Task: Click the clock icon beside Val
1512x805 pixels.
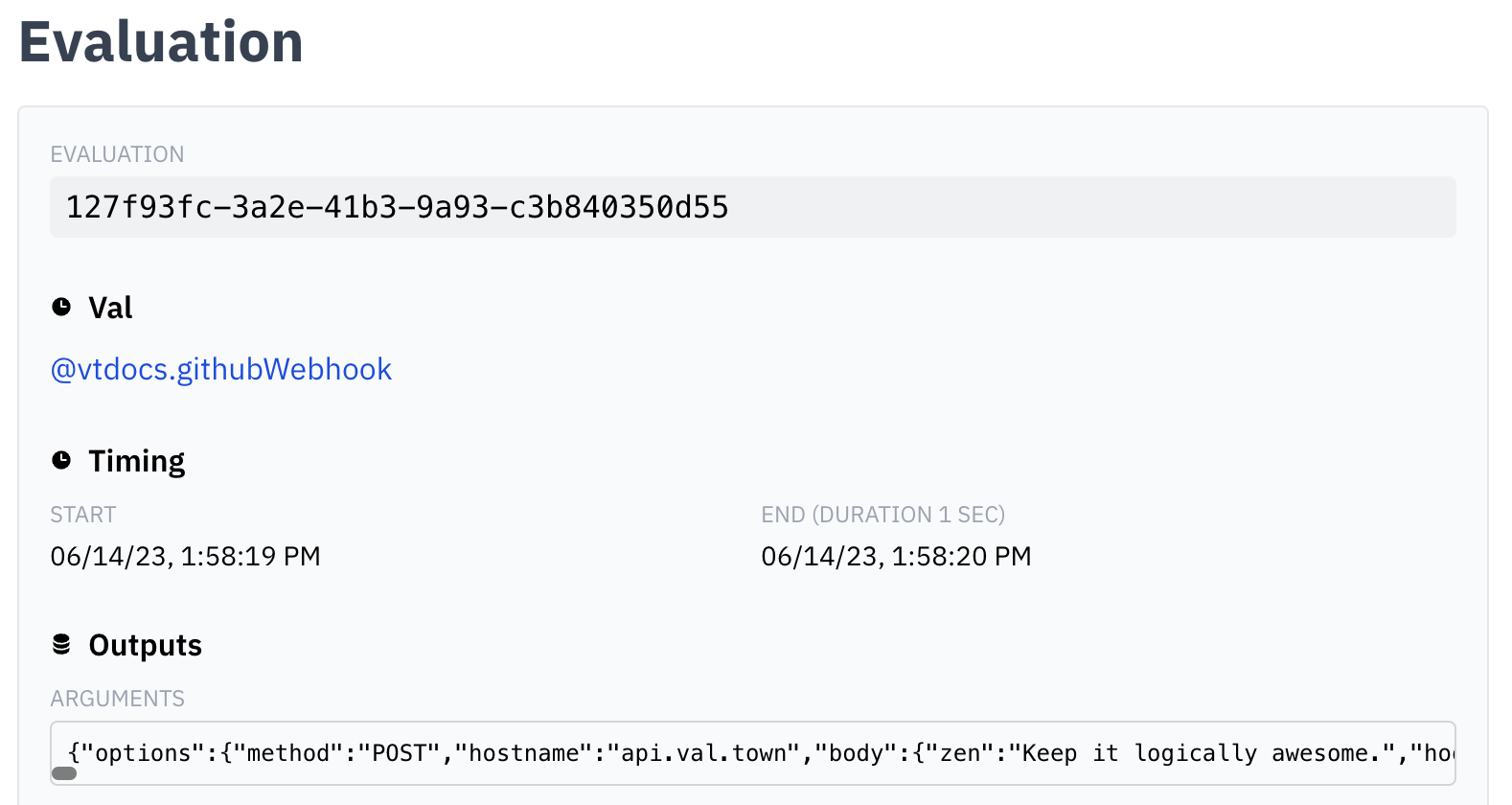Action: click(61, 307)
